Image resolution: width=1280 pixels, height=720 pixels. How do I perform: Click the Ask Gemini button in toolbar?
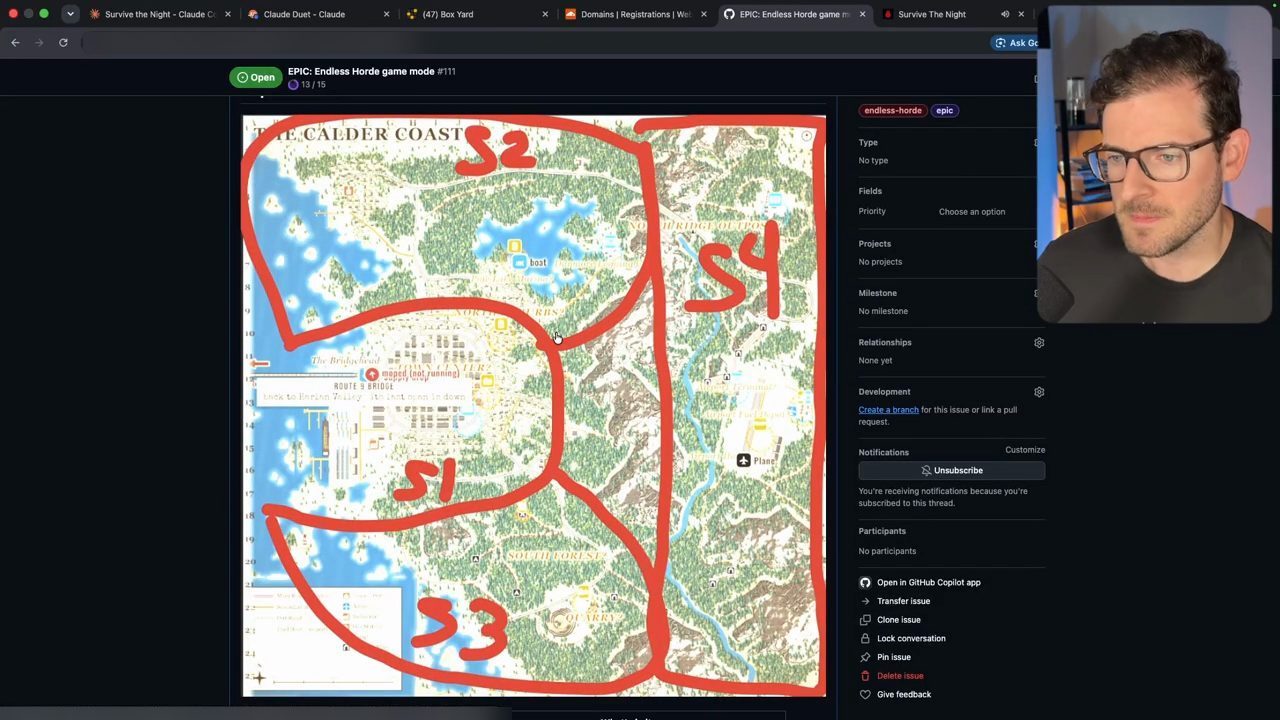click(x=1015, y=42)
